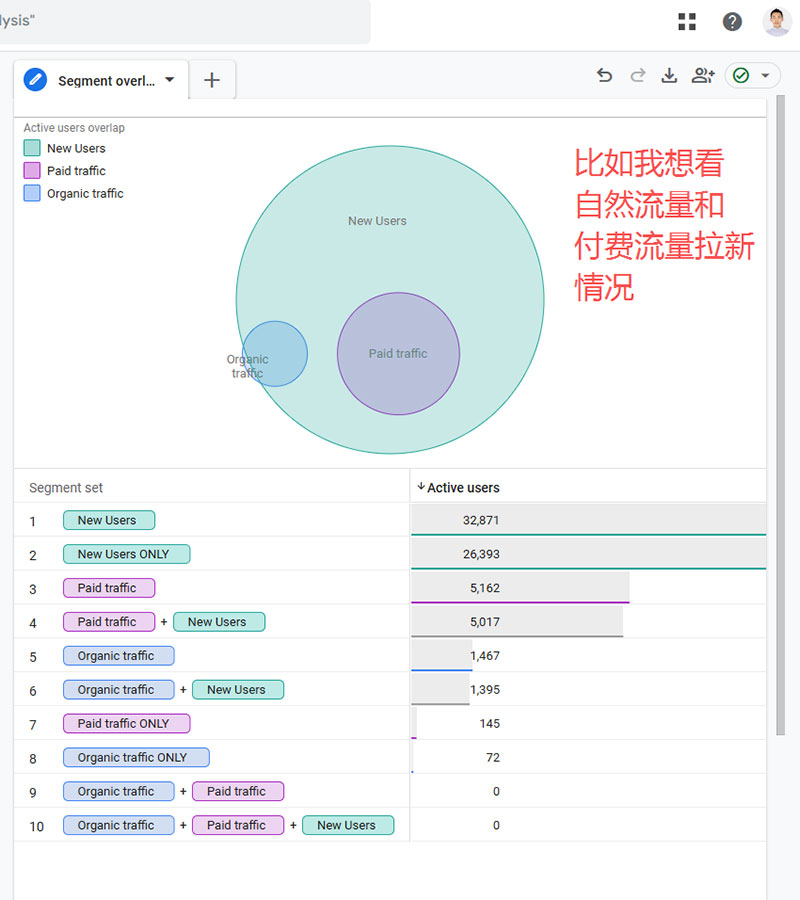Click the Share exploration people icon
This screenshot has width=800, height=900.
pos(703,76)
